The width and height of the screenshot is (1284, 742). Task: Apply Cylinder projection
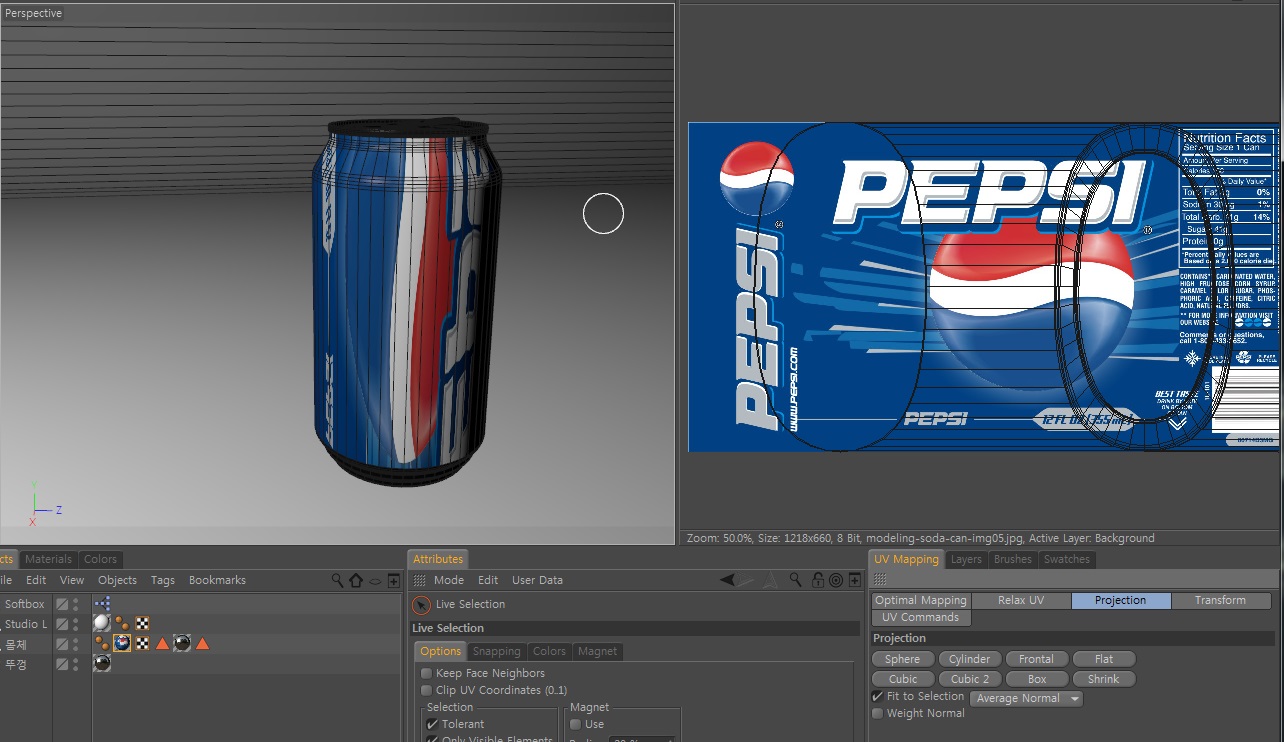pos(970,659)
